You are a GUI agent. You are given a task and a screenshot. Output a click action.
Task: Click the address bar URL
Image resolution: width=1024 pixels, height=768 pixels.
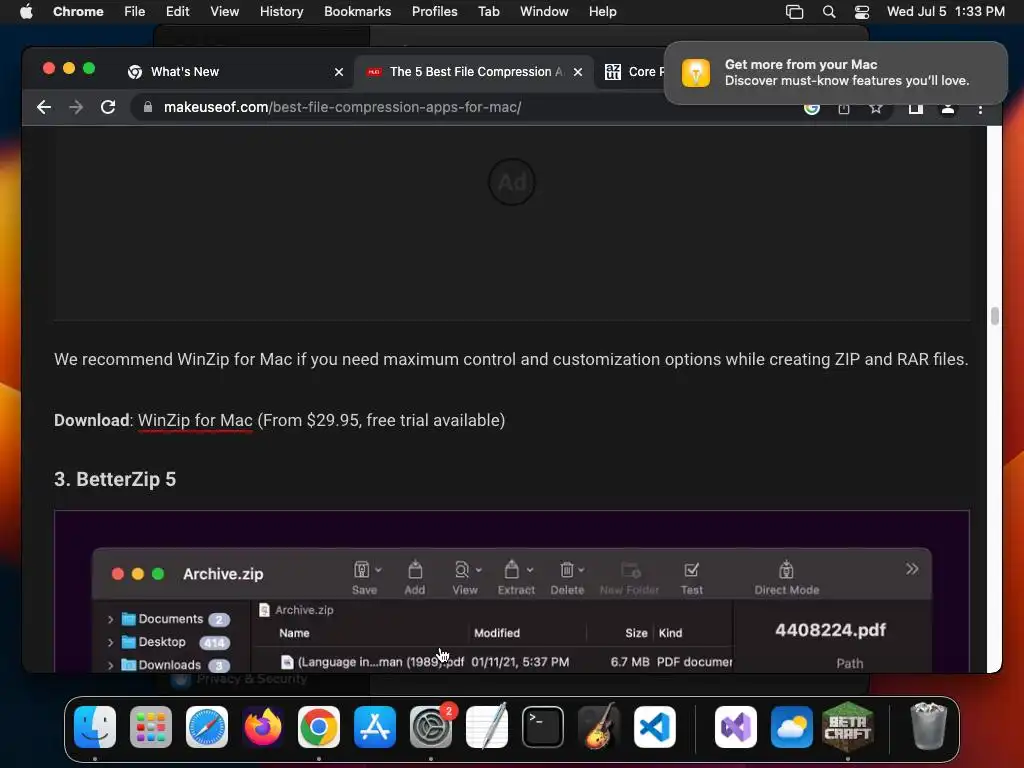point(342,107)
